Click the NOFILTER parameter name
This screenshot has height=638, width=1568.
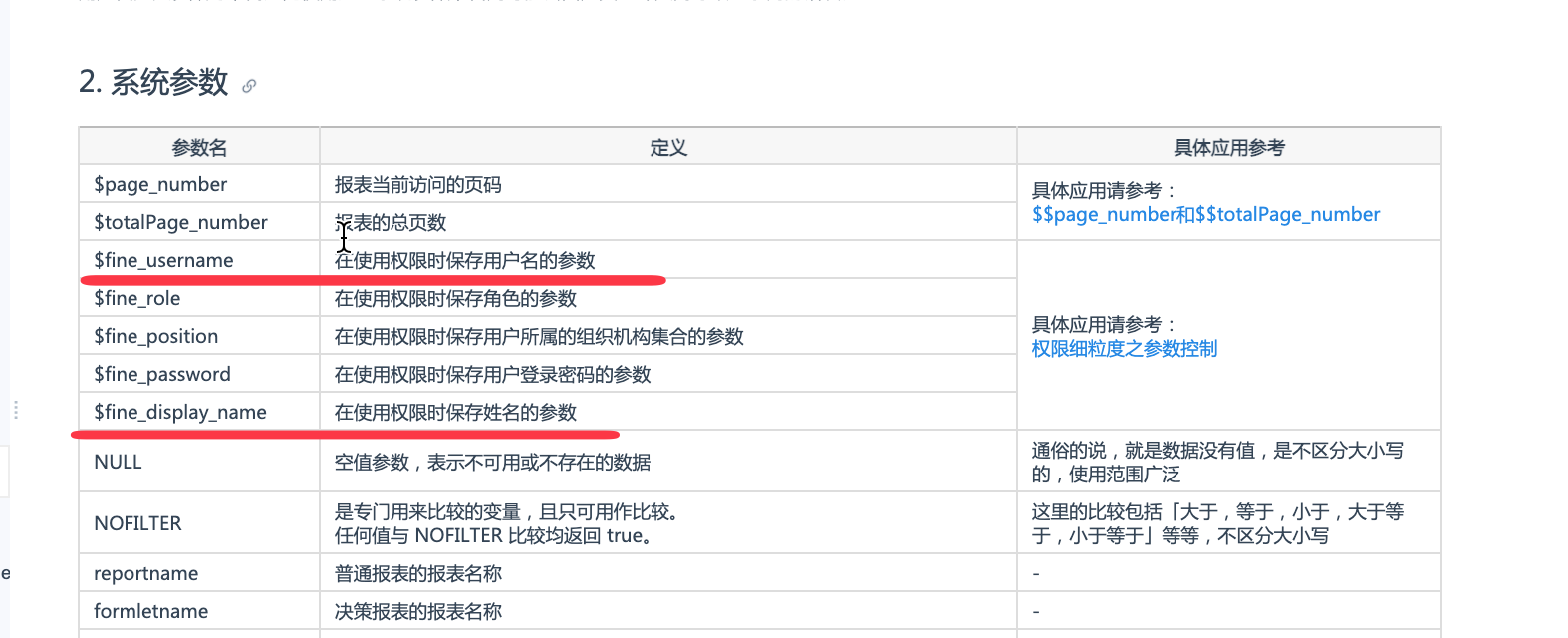pos(137,524)
